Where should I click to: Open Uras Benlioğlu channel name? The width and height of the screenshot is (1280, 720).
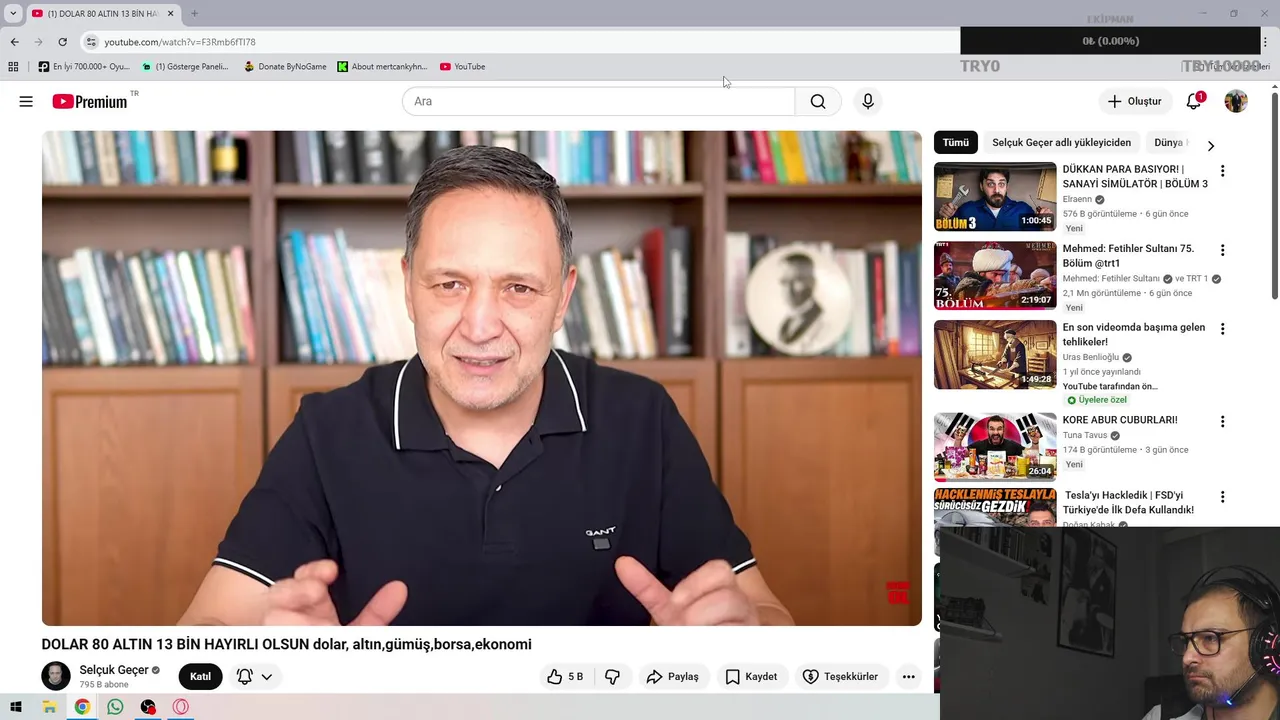click(x=1091, y=357)
